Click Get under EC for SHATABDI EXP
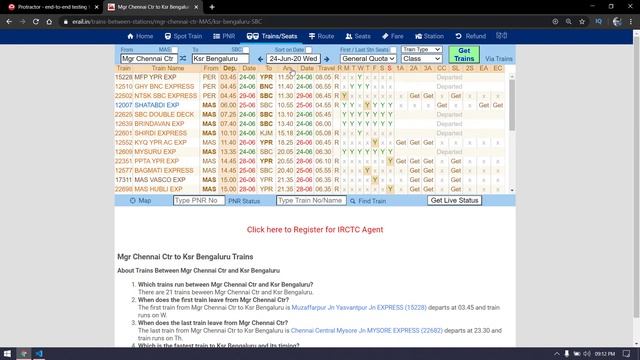 [498, 105]
